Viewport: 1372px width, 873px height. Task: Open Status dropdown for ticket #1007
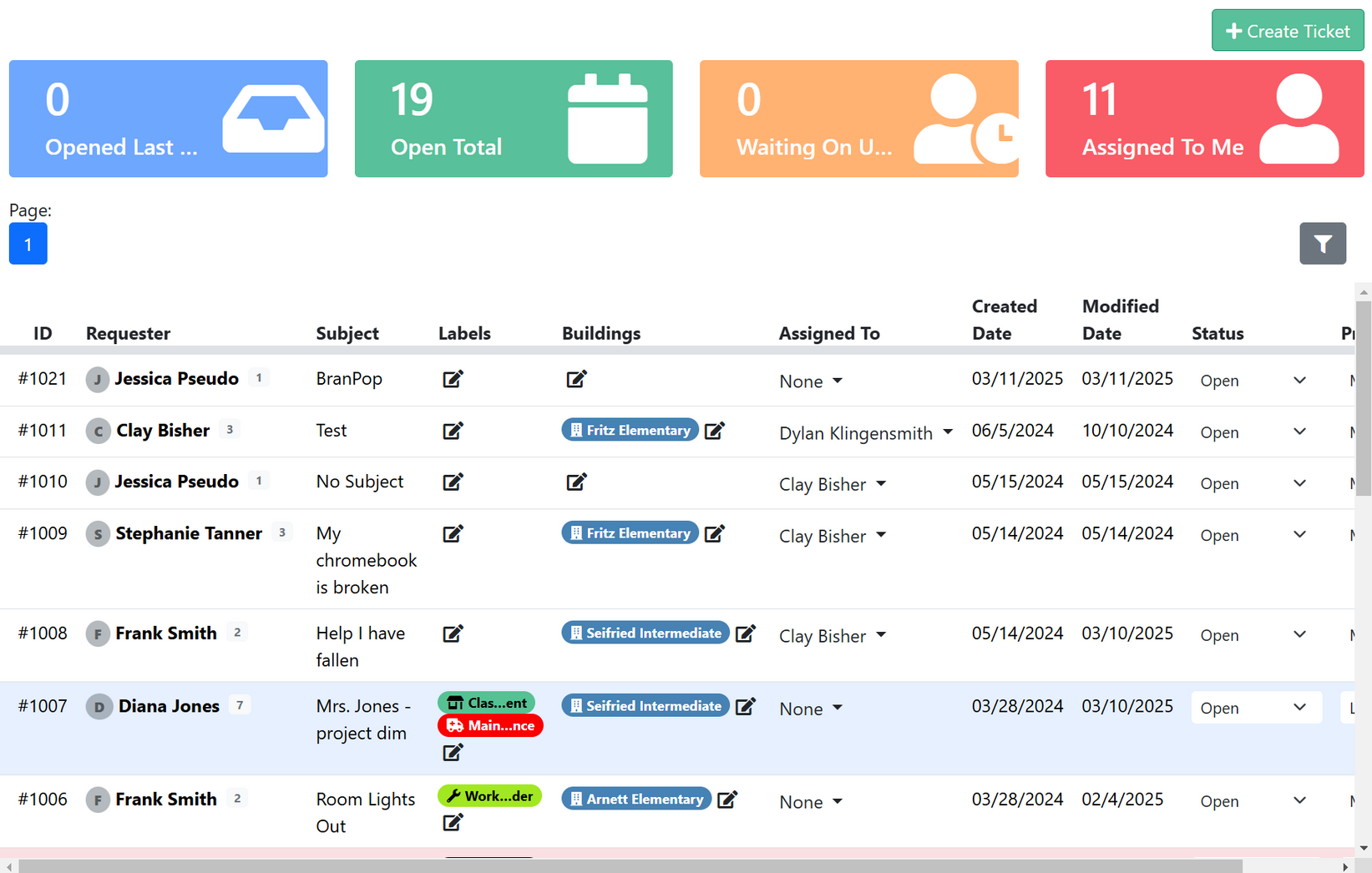1256,708
